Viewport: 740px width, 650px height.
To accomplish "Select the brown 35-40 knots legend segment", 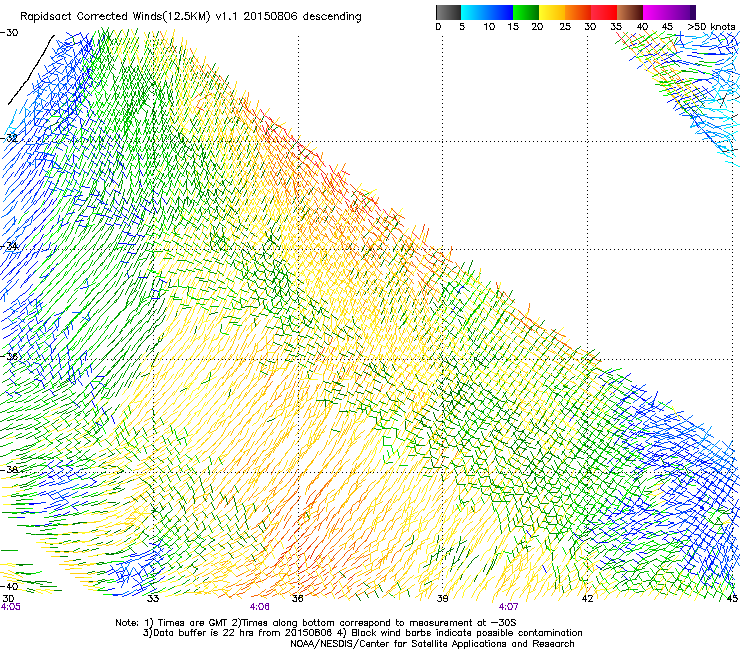I will [630, 12].
